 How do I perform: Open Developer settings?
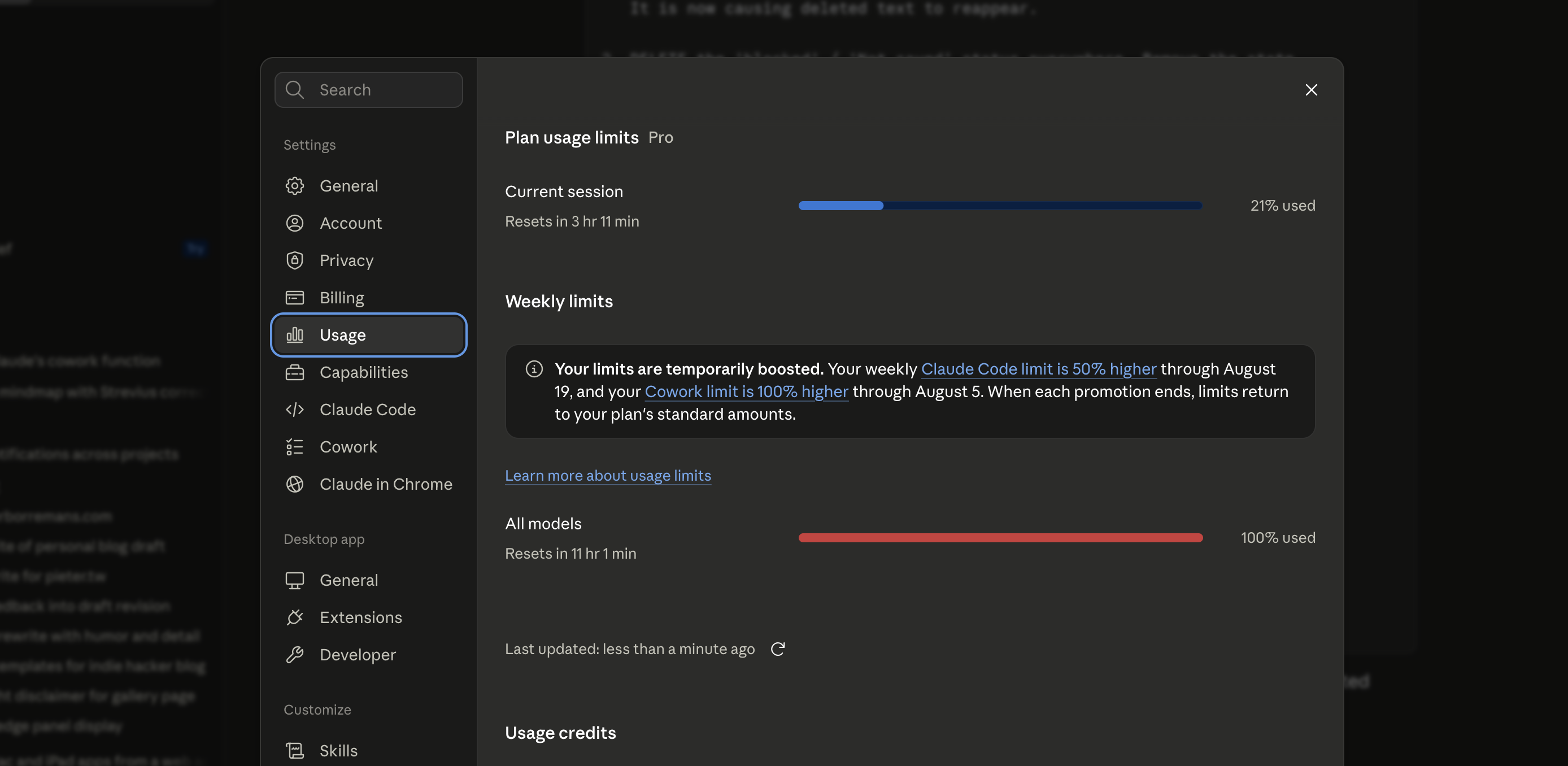click(x=369, y=655)
